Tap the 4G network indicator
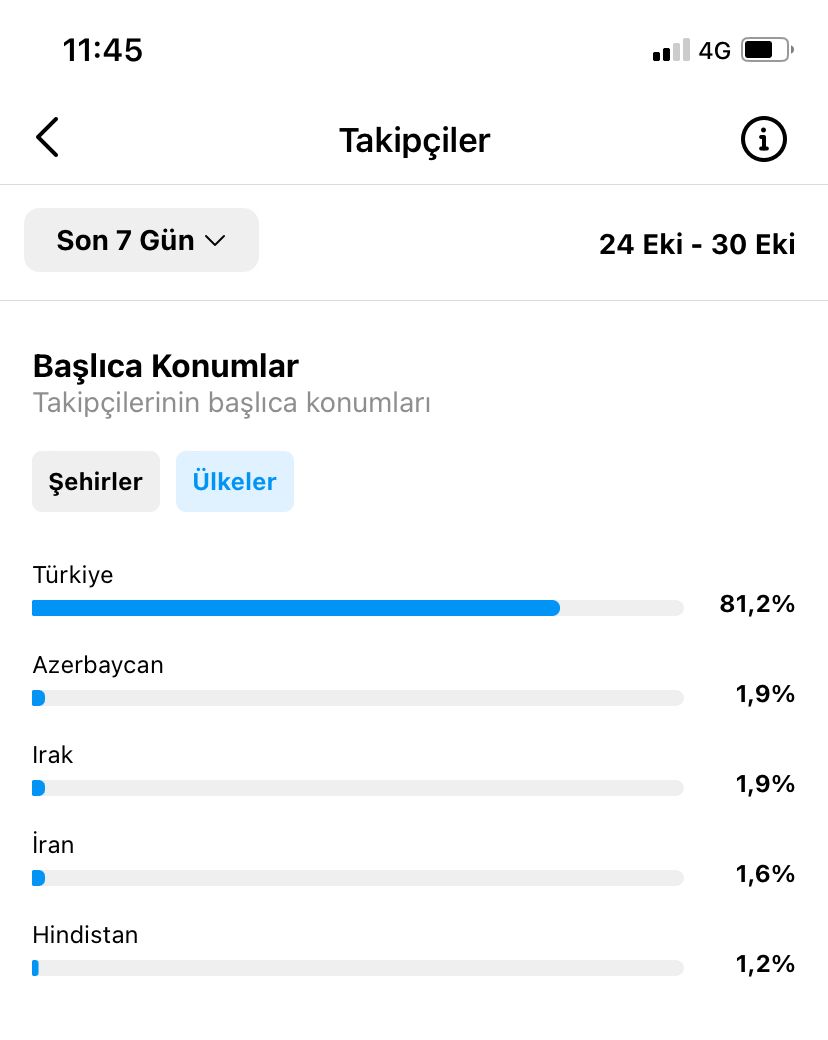The width and height of the screenshot is (828, 1040). click(x=715, y=50)
